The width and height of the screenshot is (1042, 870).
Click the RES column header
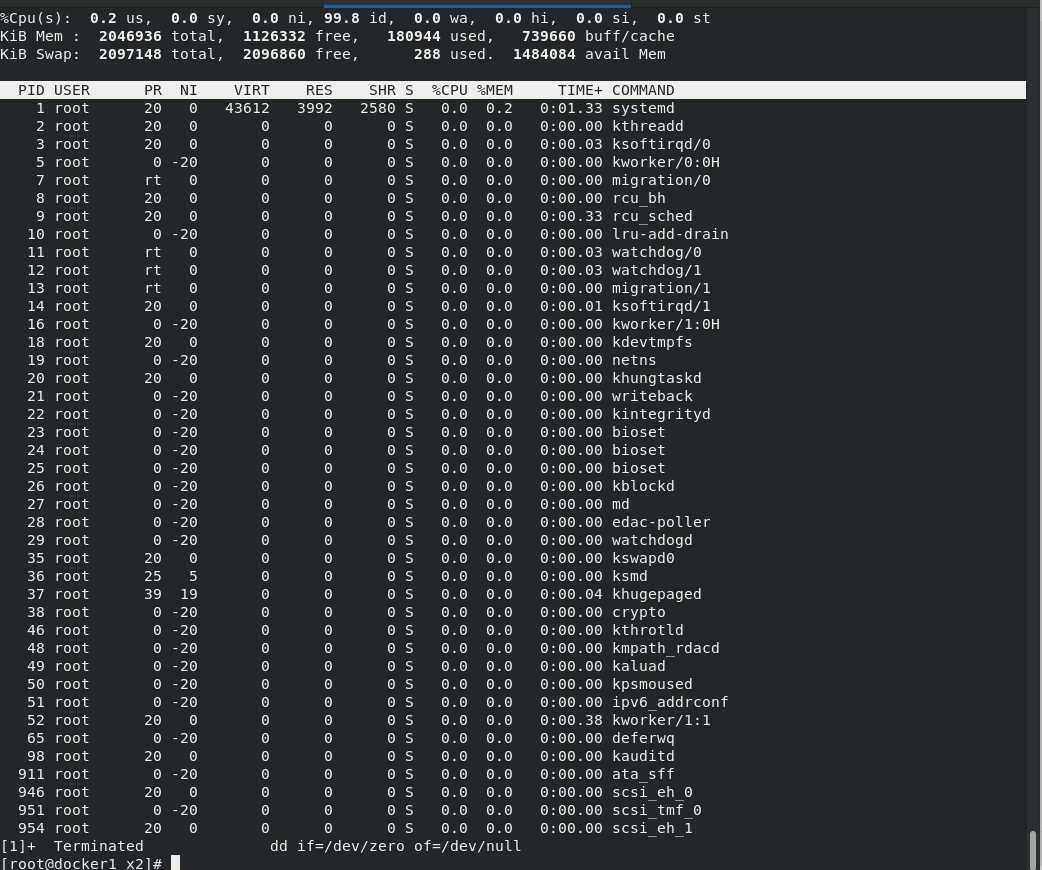(x=319, y=90)
